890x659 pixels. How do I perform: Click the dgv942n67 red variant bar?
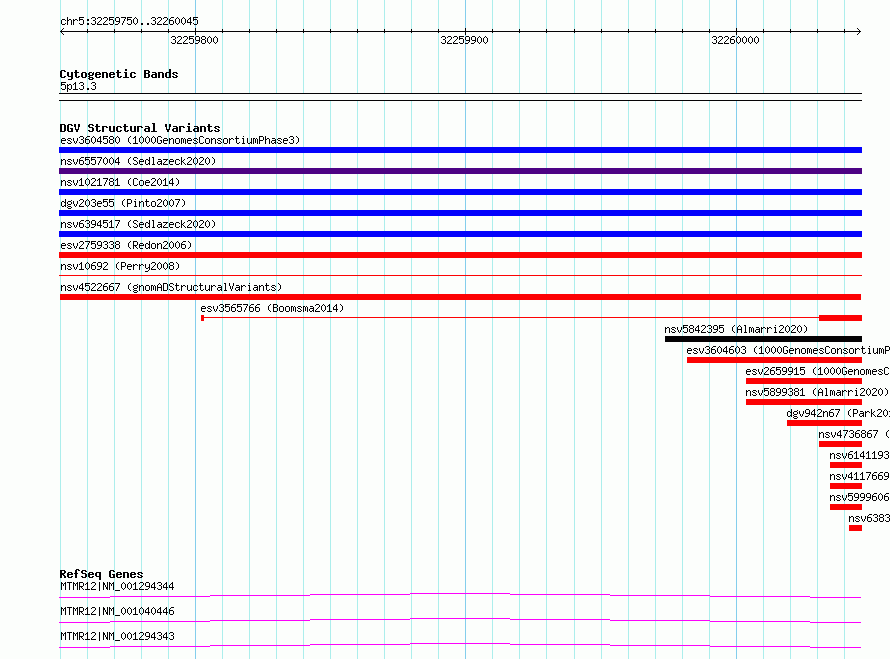[824, 423]
